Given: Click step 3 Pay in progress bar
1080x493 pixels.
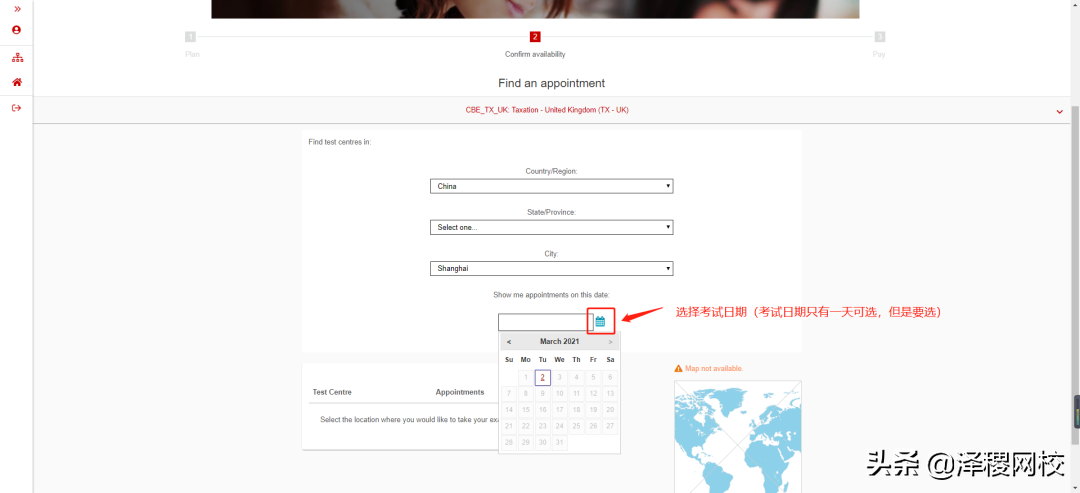Looking at the screenshot, I should pyautogui.click(x=880, y=37).
